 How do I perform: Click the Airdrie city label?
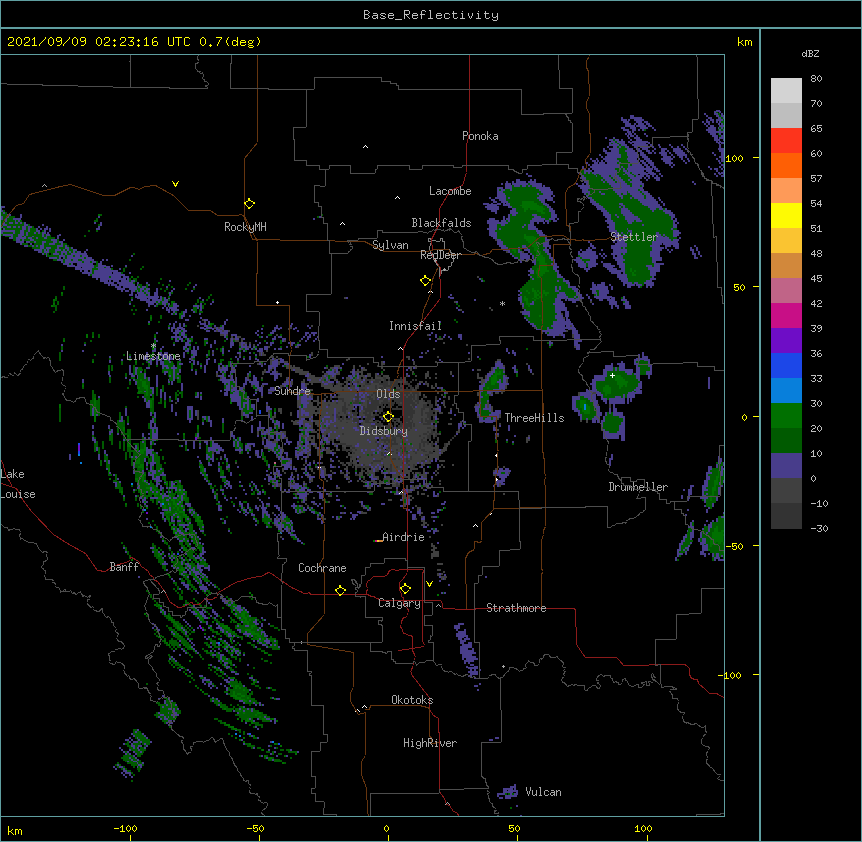tap(403, 537)
